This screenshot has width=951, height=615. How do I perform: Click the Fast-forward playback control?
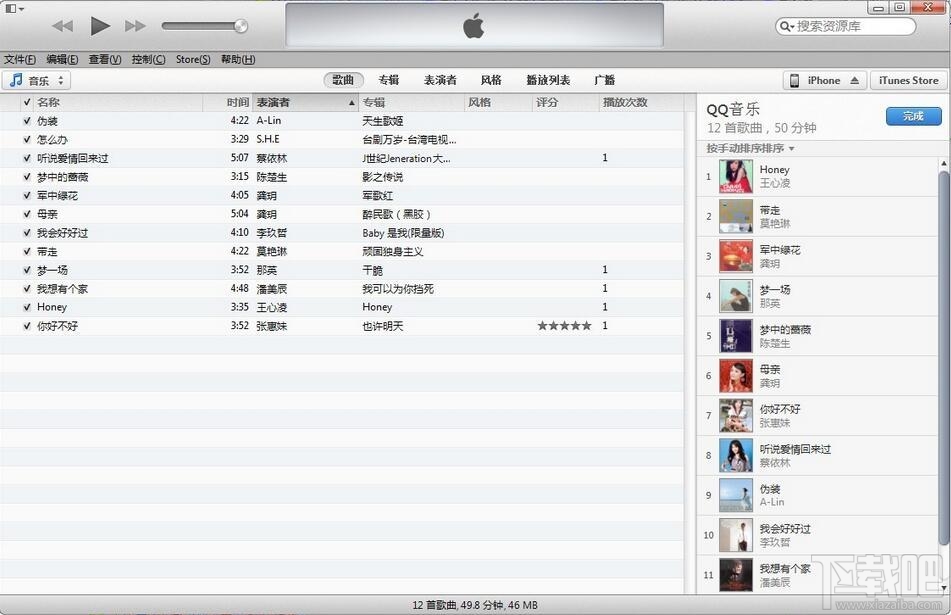(x=136, y=27)
